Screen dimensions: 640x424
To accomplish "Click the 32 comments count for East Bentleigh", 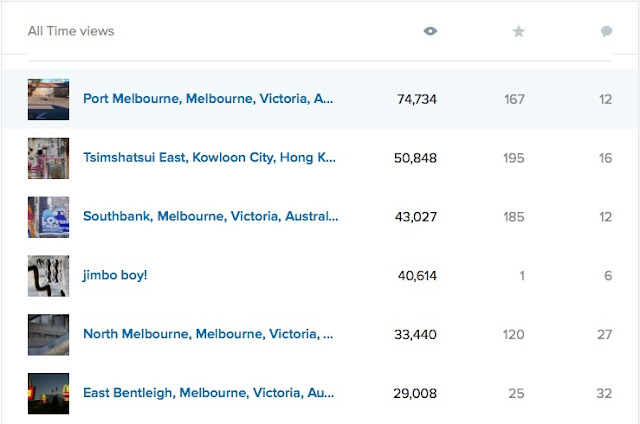I will coord(603,393).
